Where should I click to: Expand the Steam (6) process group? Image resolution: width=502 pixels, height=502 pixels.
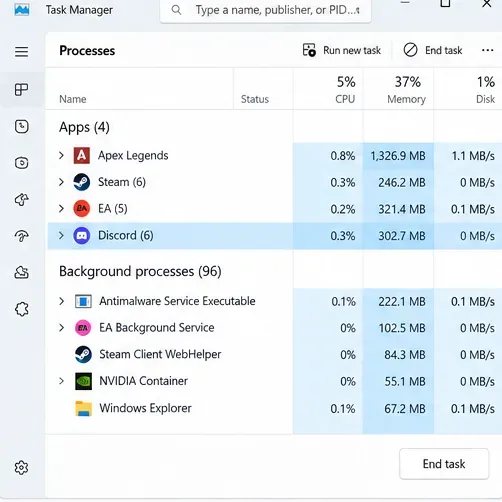(61, 182)
